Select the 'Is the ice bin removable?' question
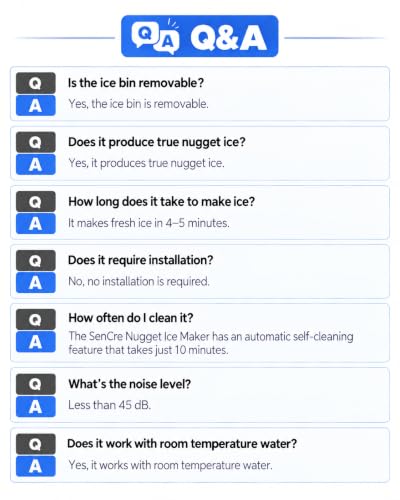Screen dimensions: 400x500 tap(136, 83)
